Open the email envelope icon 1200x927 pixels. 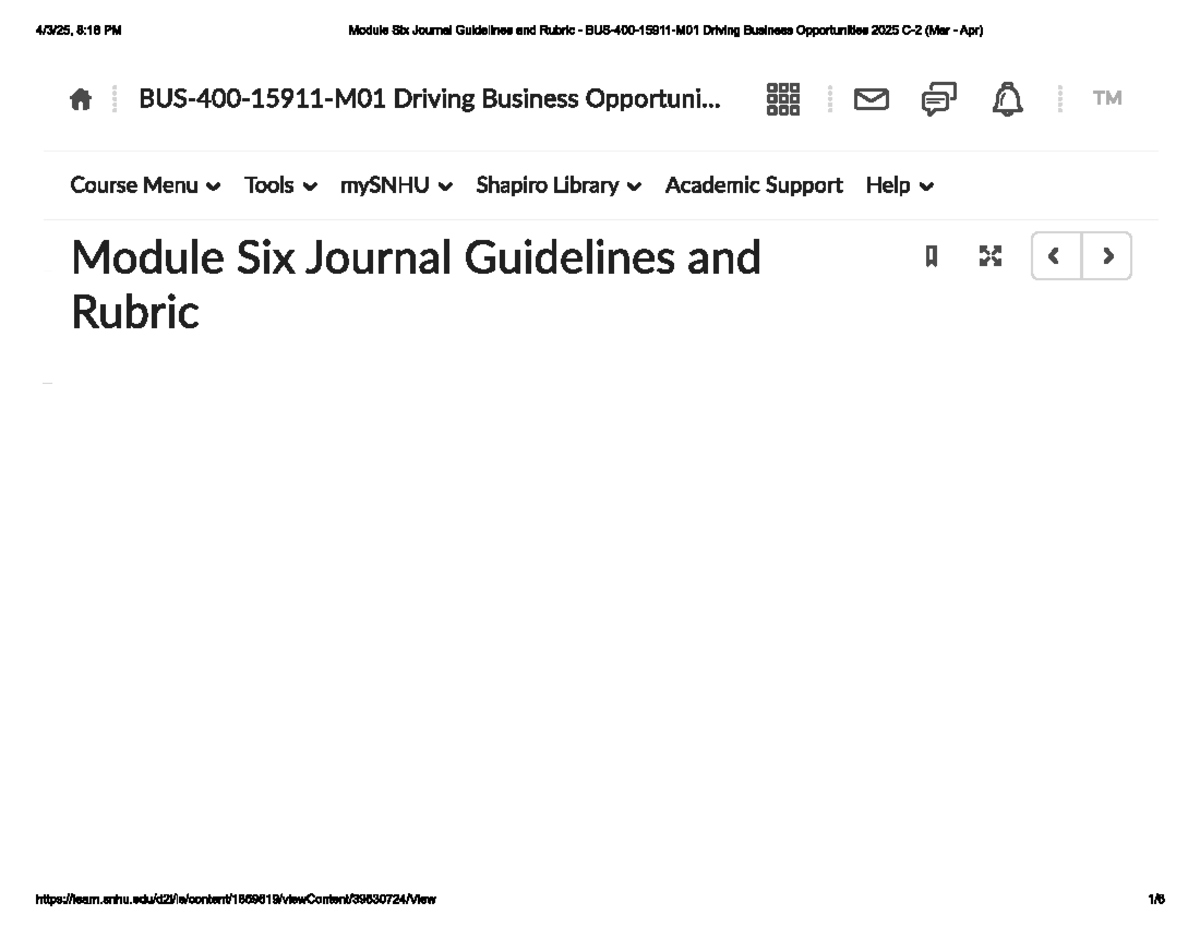click(871, 99)
